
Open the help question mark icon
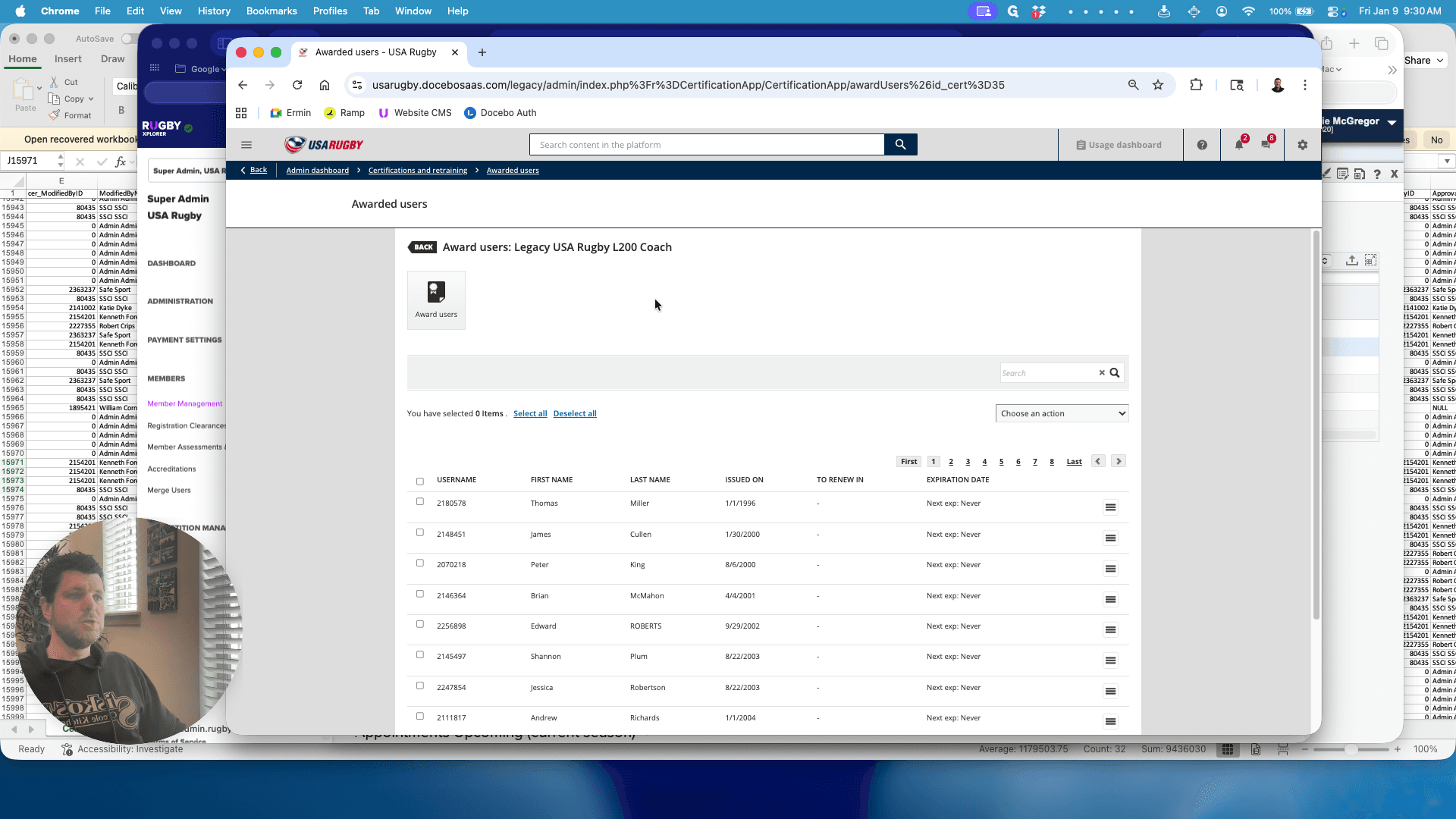click(x=1202, y=145)
